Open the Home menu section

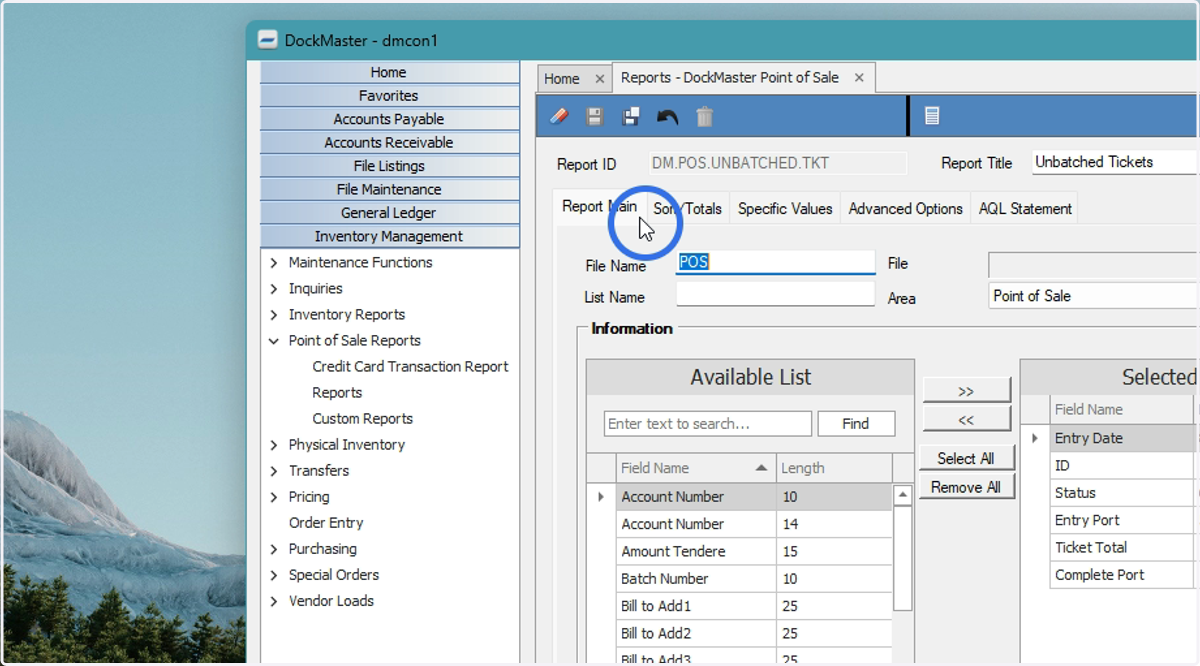tap(389, 72)
